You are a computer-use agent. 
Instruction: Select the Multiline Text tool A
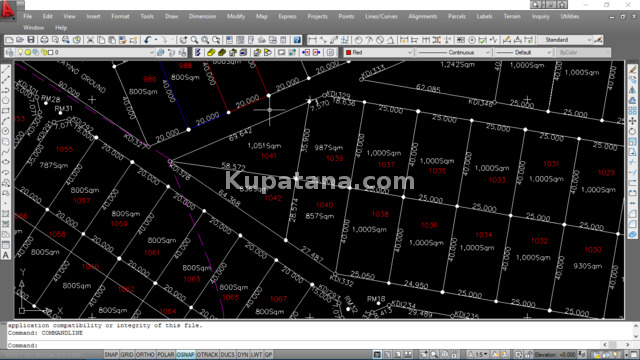[x=6, y=255]
